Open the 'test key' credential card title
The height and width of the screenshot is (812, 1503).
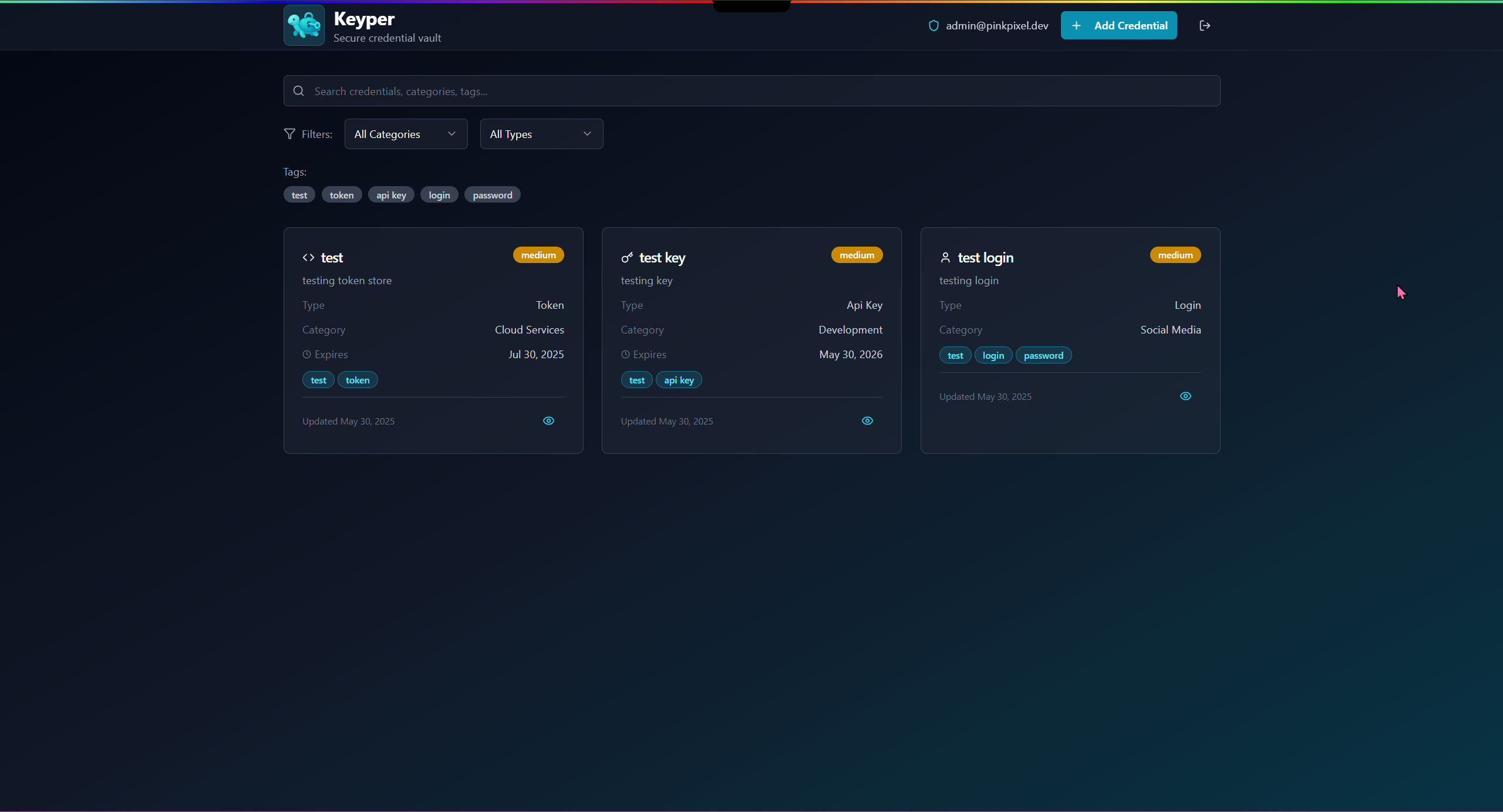click(662, 258)
